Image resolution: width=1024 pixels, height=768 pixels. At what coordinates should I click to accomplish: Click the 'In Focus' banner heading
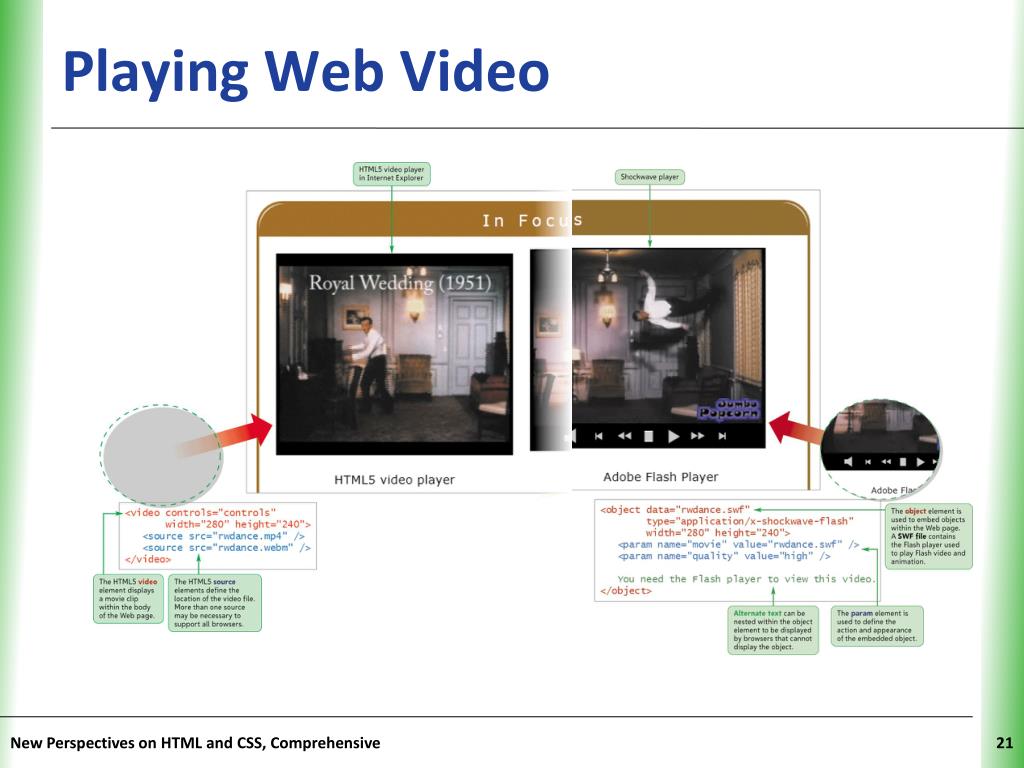(x=532, y=221)
